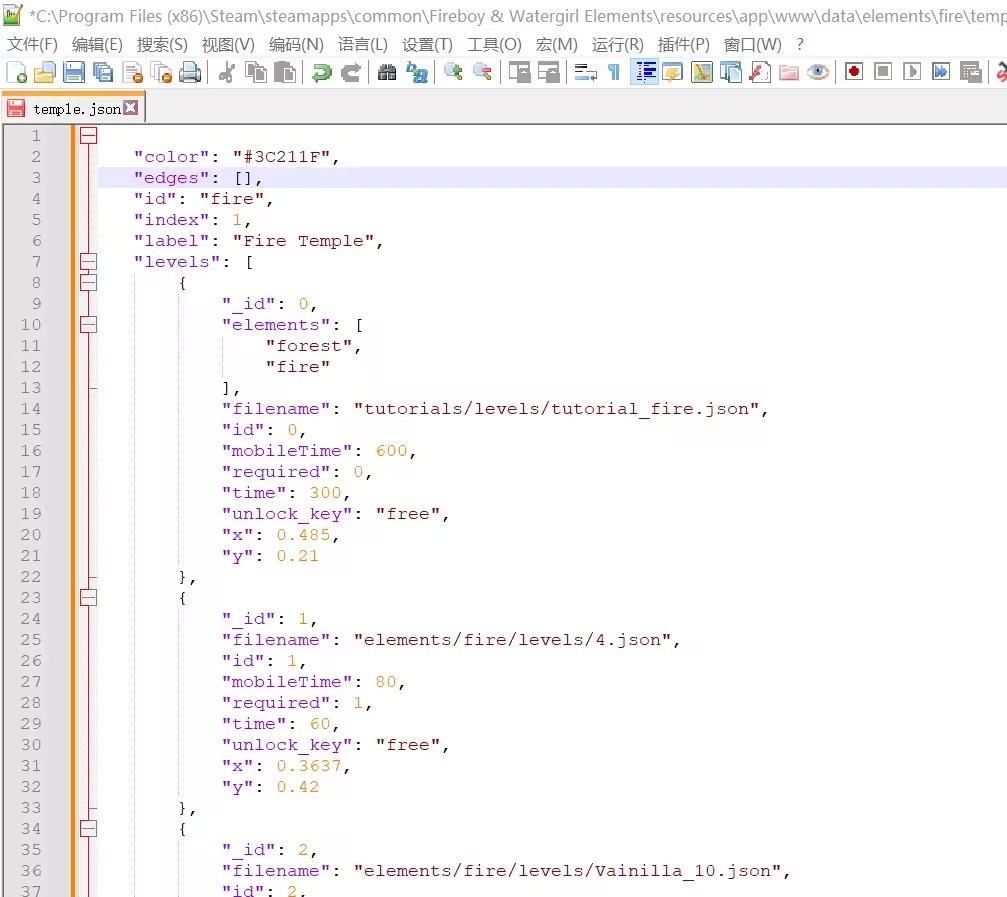Image resolution: width=1007 pixels, height=897 pixels.
Task: Toggle word wrap in the toolbar
Action: point(585,73)
